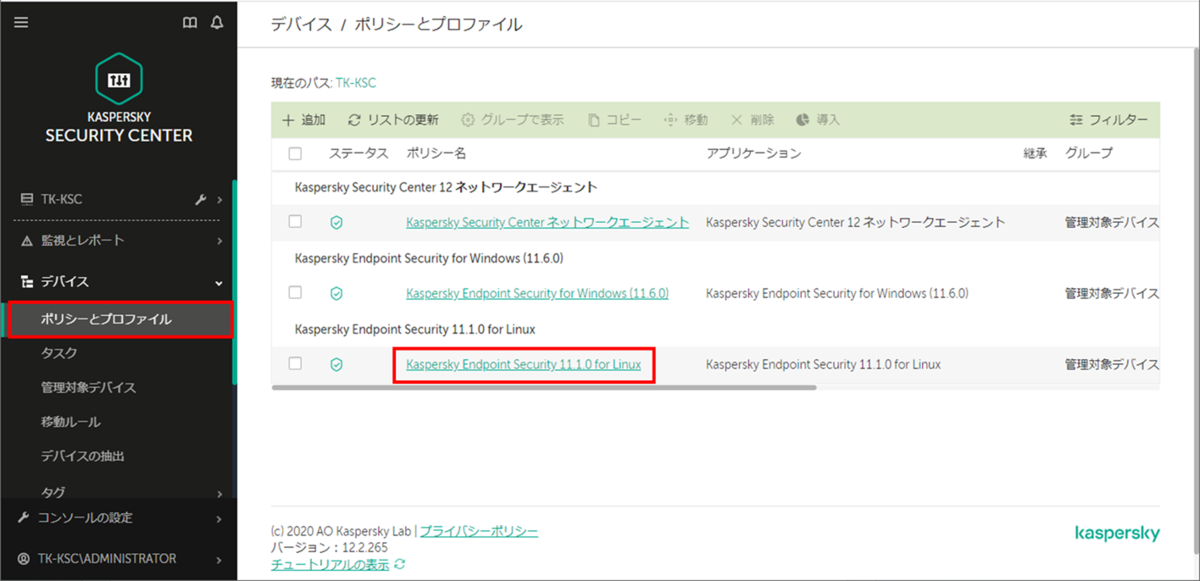This screenshot has width=1200, height=581.
Task: Expand the TK-KSC server node arrow
Action: [x=219, y=199]
